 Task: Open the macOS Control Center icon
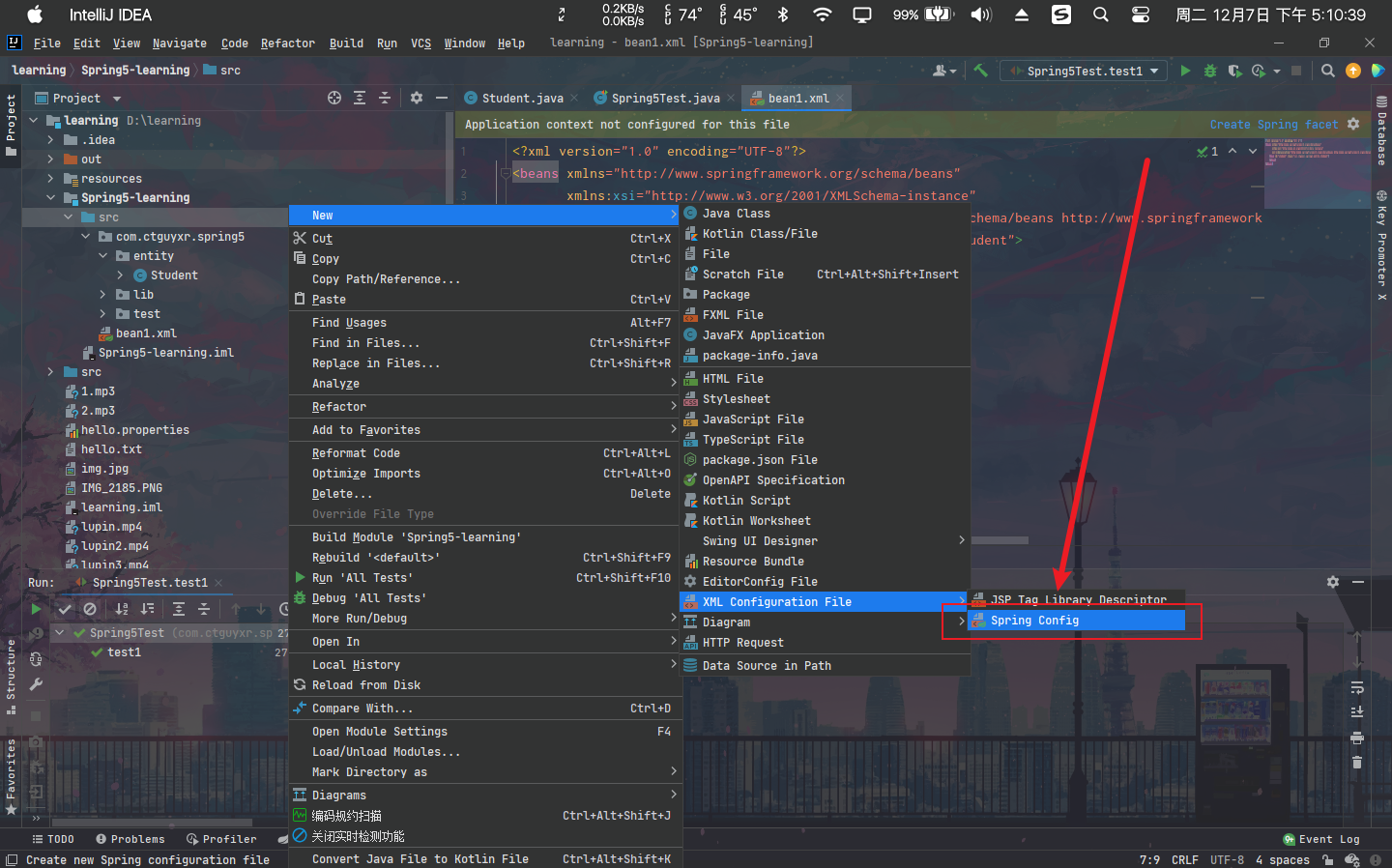click(1141, 14)
